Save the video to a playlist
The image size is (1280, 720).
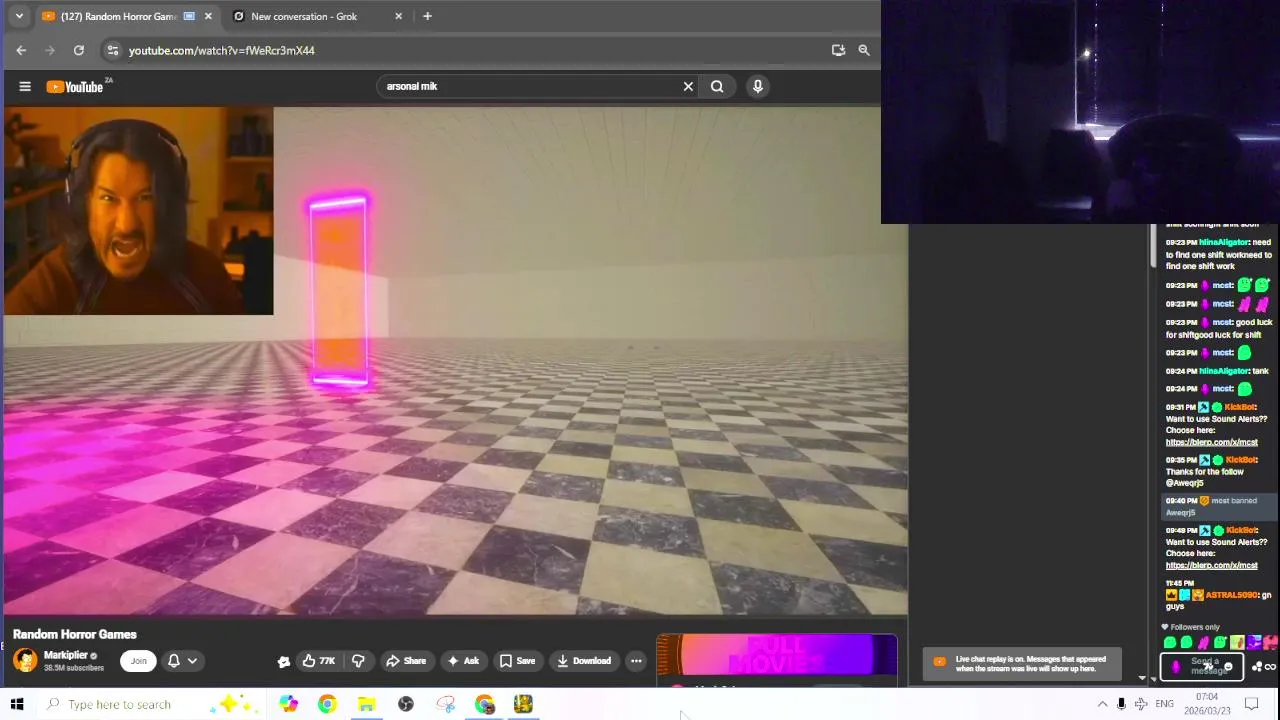(x=517, y=661)
